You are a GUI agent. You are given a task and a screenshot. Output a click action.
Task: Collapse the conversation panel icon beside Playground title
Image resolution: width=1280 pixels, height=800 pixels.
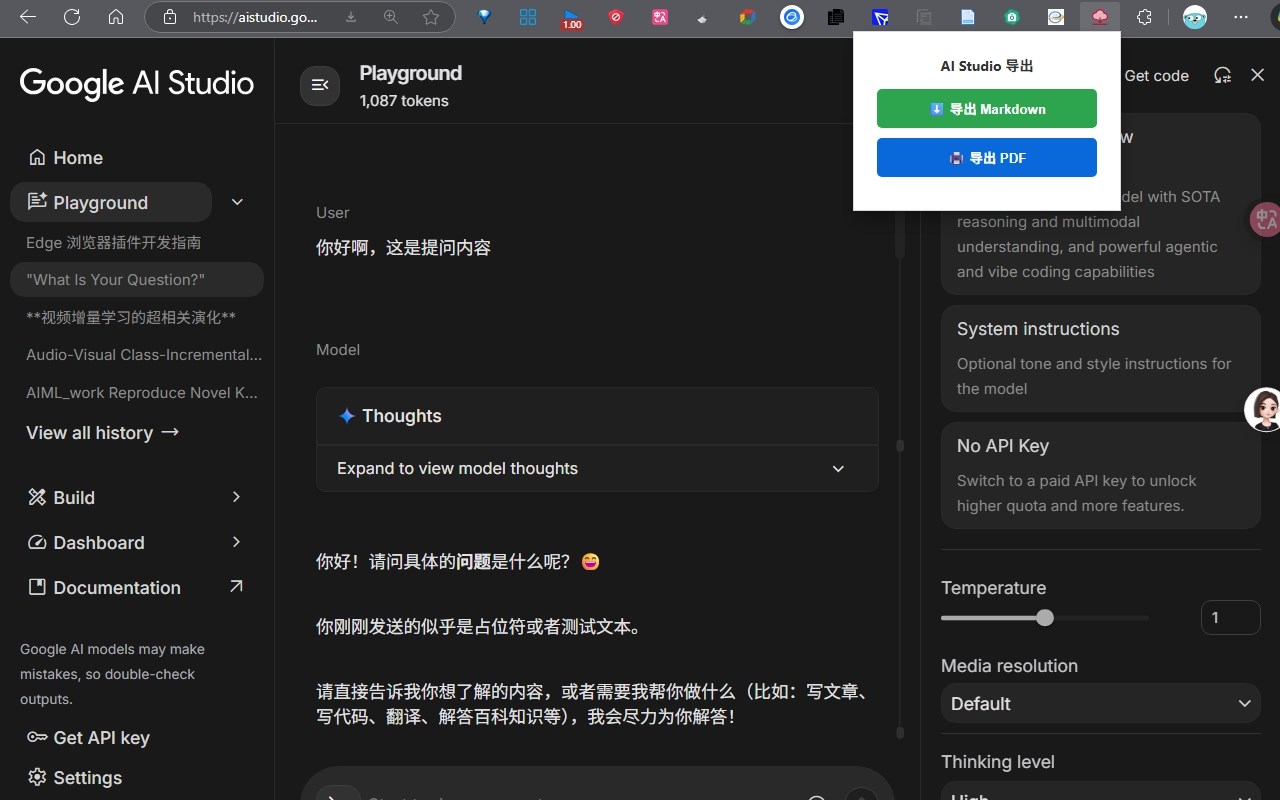coord(320,86)
